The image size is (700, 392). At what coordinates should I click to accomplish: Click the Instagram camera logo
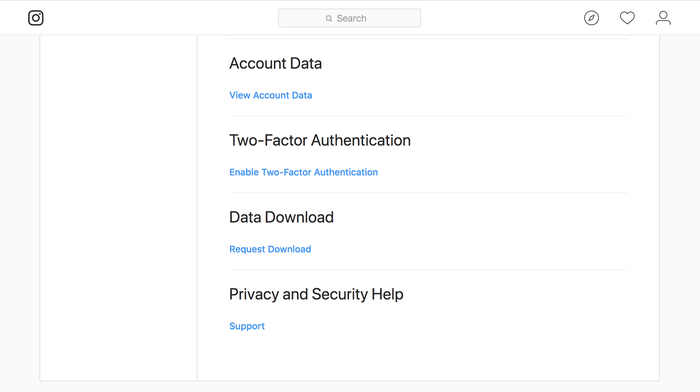[36, 18]
